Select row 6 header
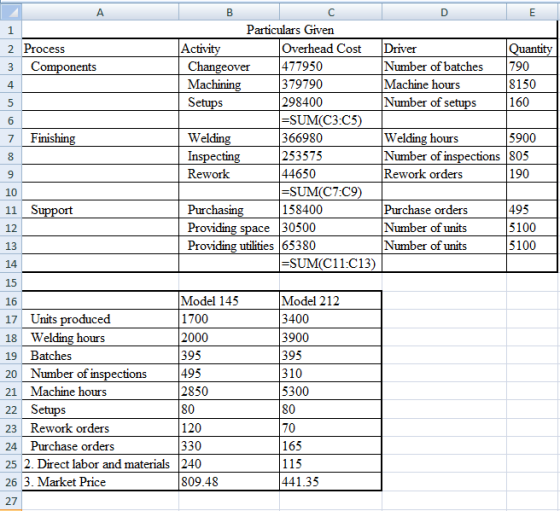The image size is (560, 511). click(x=11, y=120)
